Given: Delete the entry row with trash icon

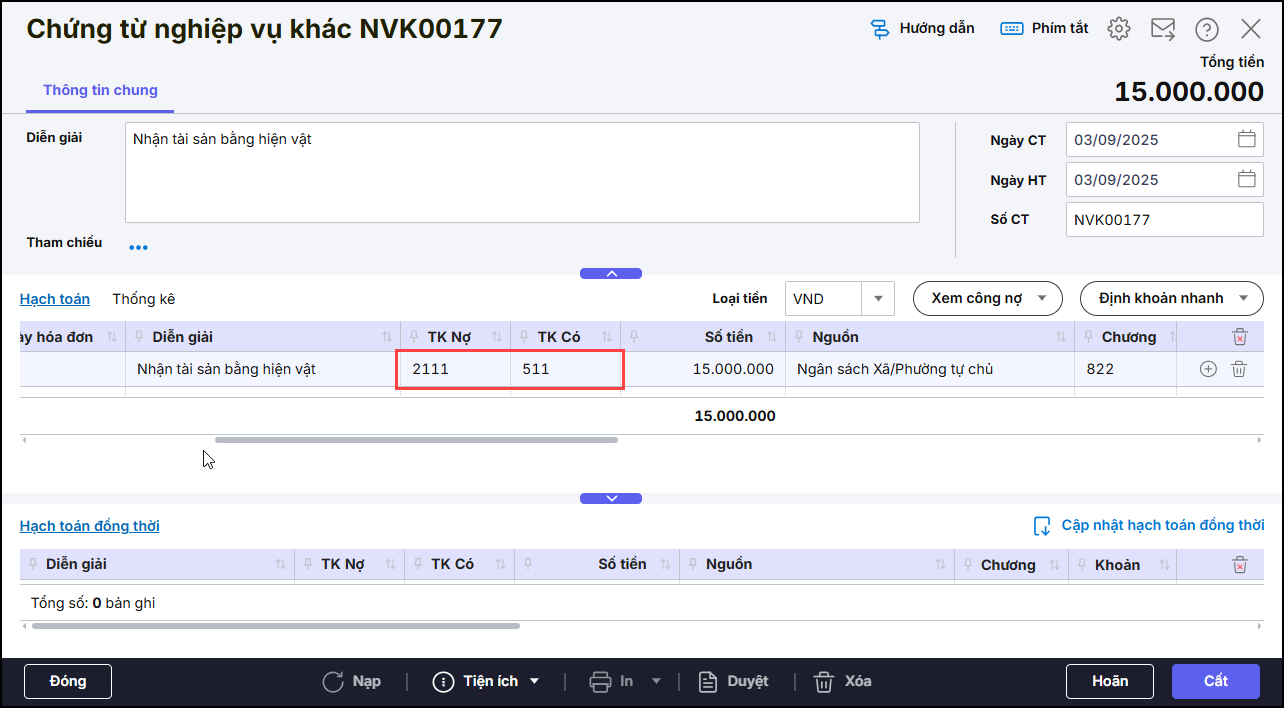Looking at the screenshot, I should point(1239,369).
